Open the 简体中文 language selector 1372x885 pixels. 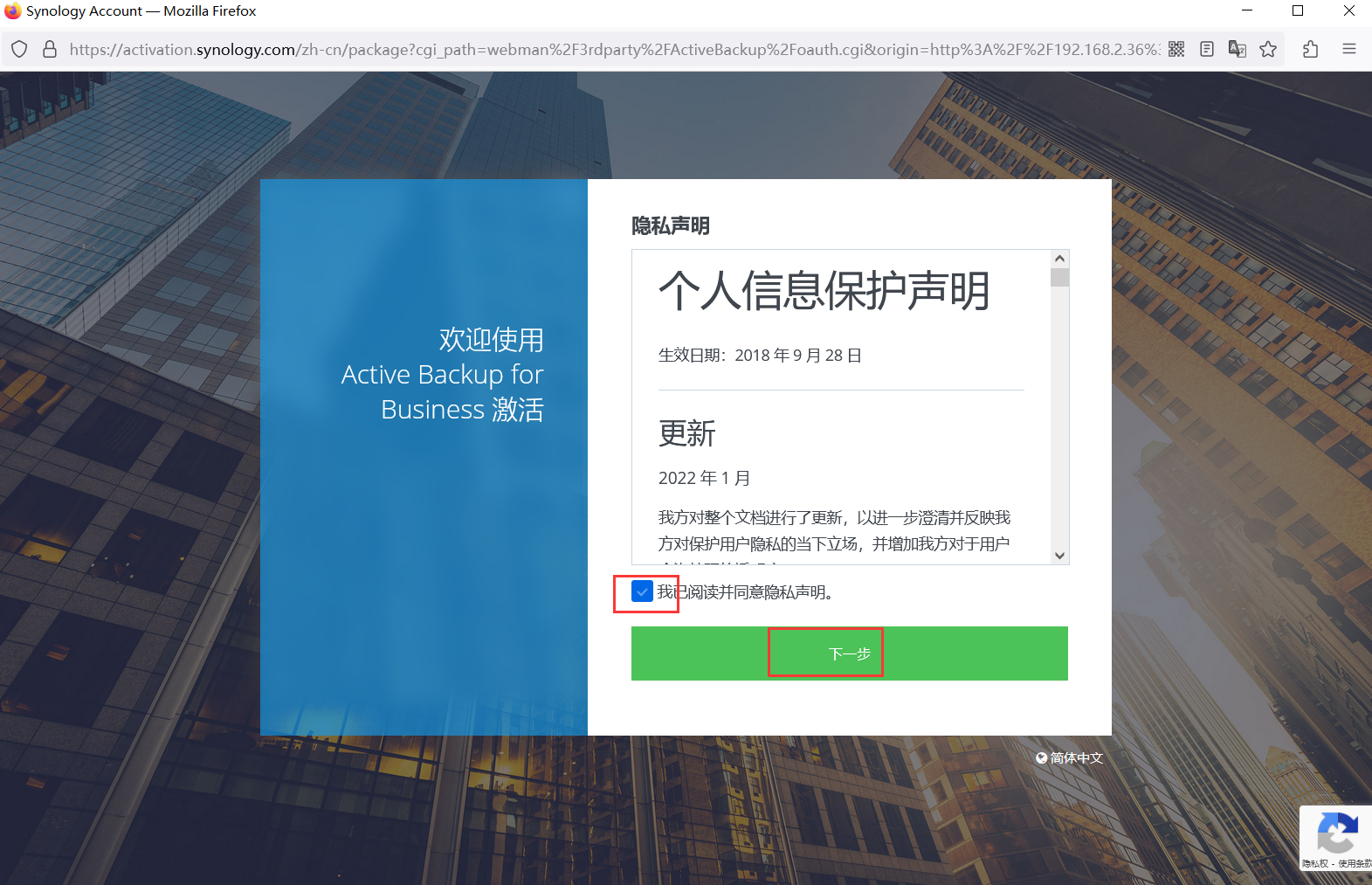coord(1070,758)
